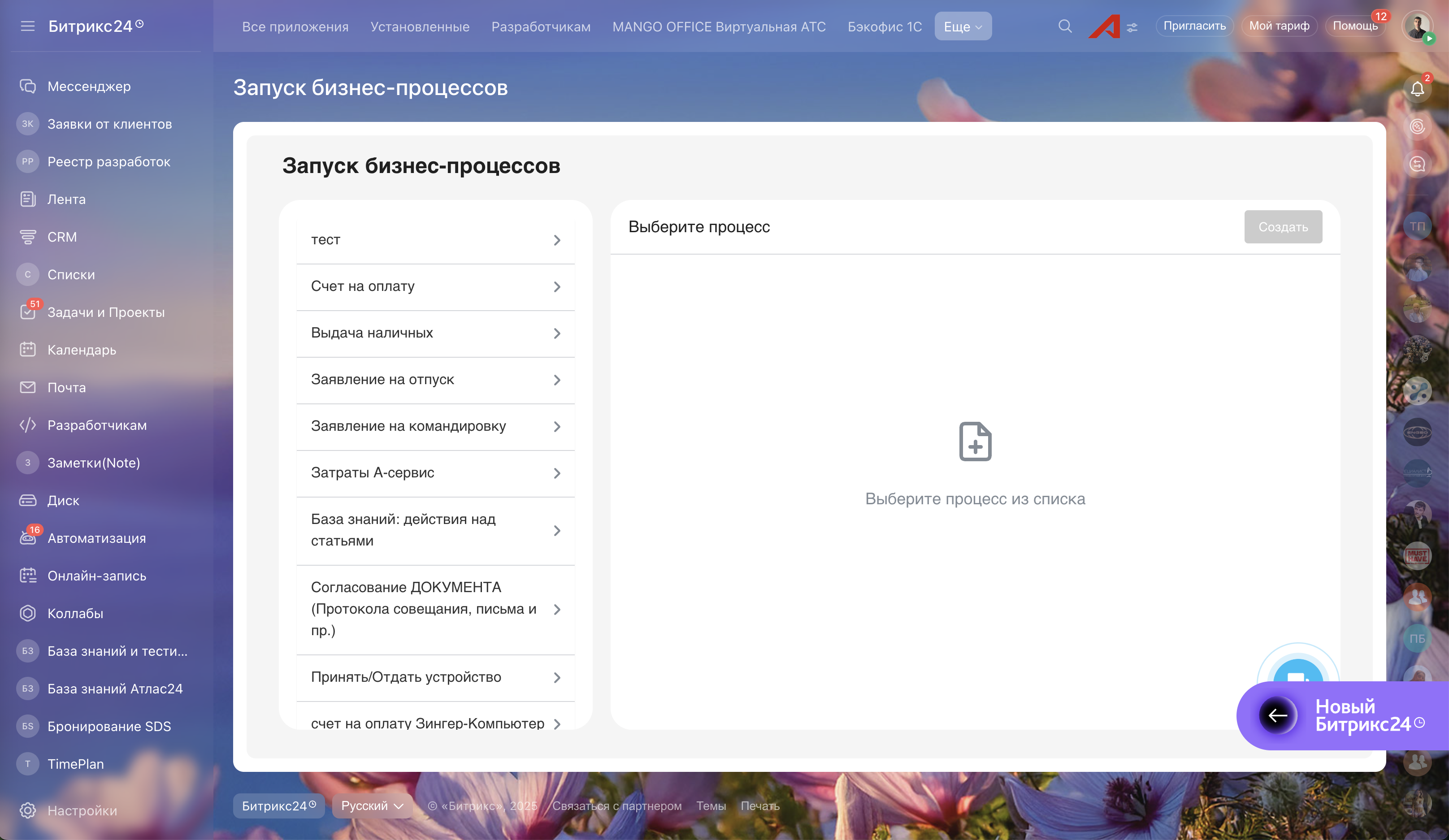This screenshot has height=840, width=1449.
Task: Click the user profile avatar
Action: [1417, 25]
